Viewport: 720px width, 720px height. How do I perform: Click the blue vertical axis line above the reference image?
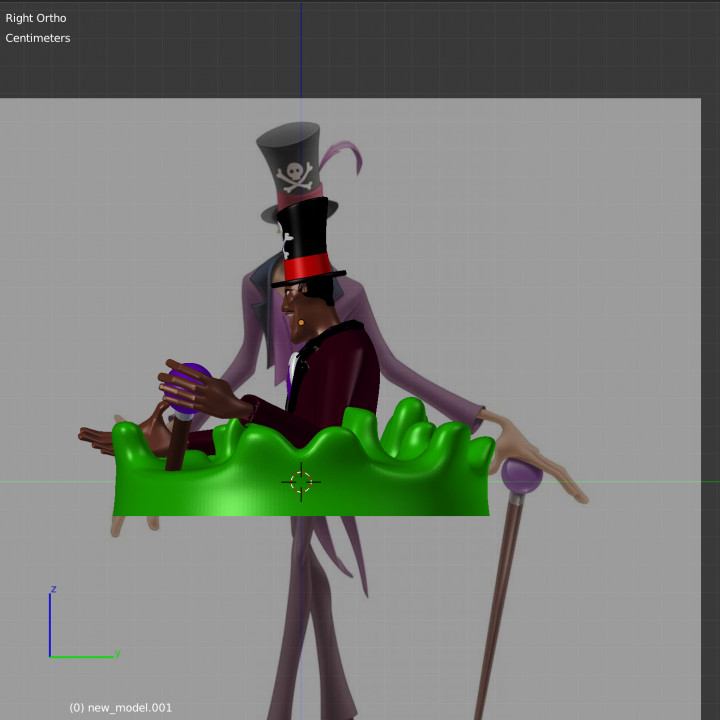coord(301,50)
